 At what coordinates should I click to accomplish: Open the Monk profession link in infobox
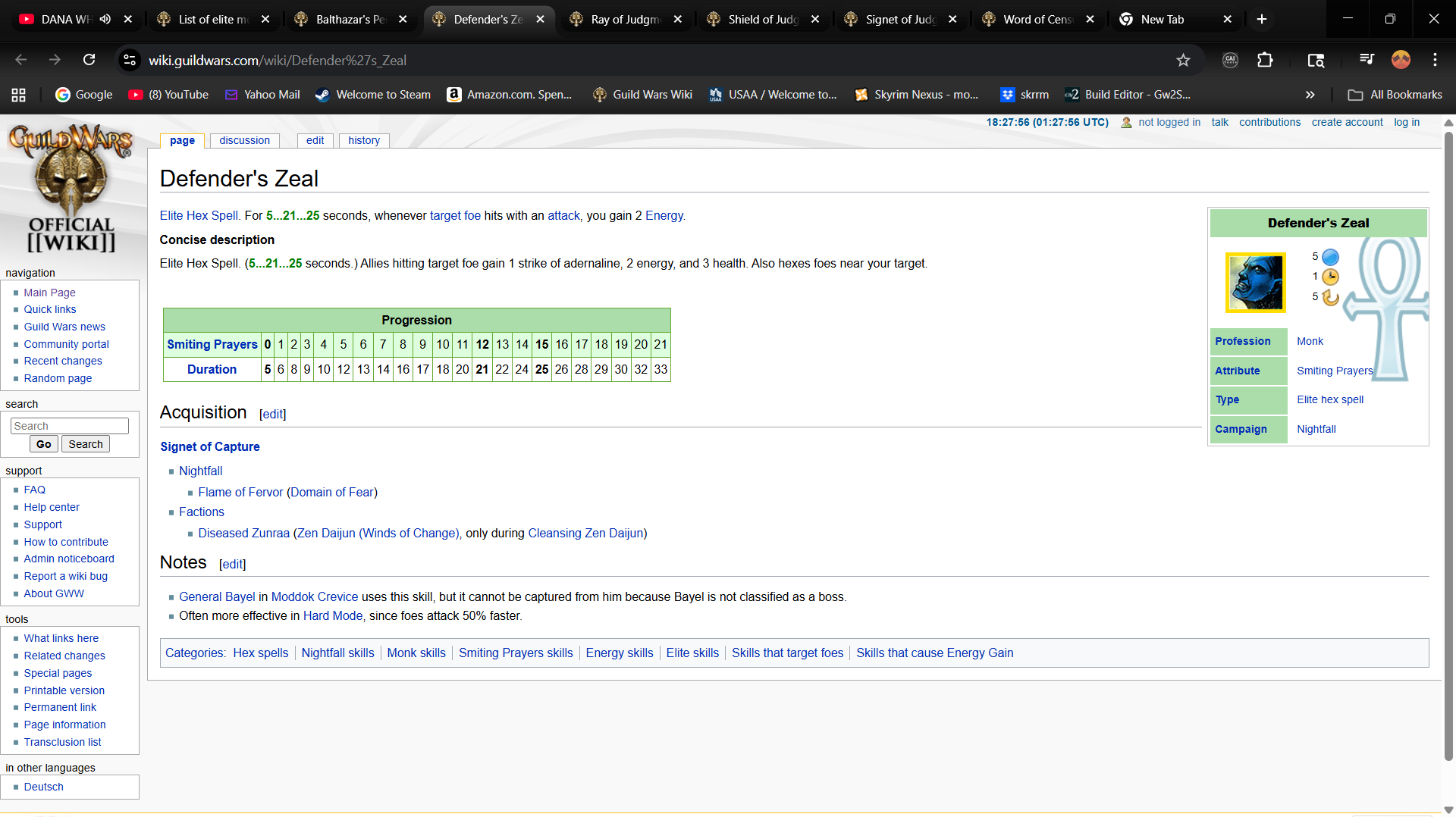(x=1310, y=341)
